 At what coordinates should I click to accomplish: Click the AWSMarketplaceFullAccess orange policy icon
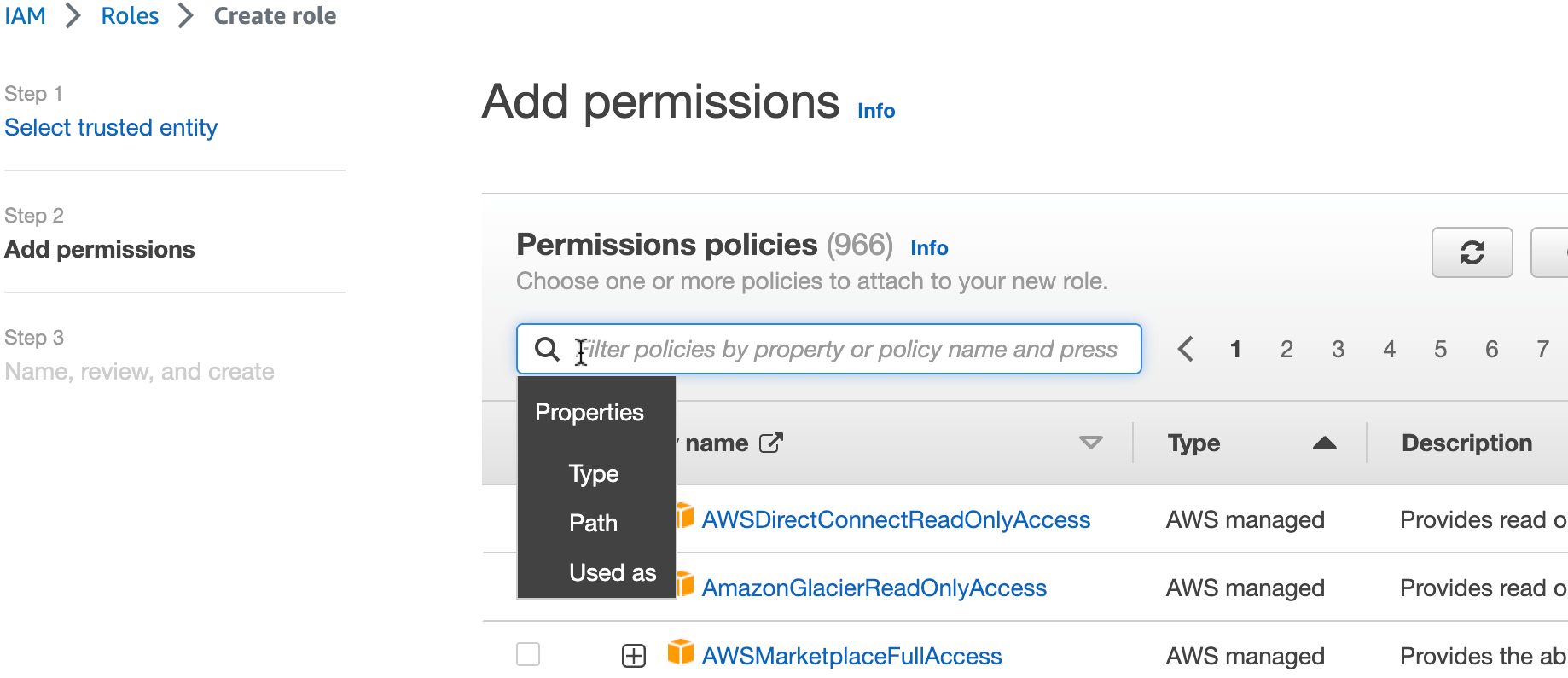click(680, 652)
